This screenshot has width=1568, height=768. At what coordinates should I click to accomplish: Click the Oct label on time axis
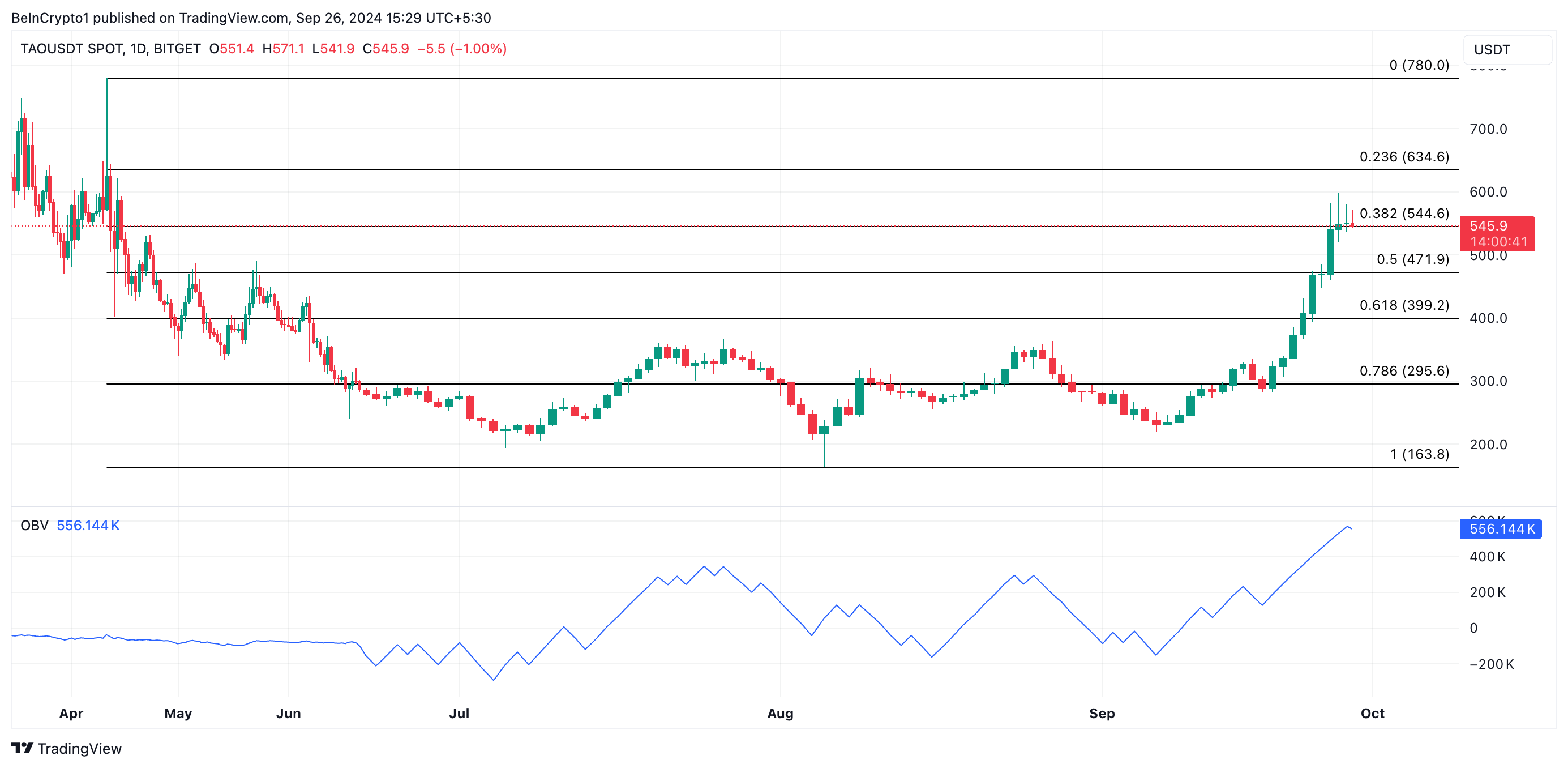point(1372,713)
